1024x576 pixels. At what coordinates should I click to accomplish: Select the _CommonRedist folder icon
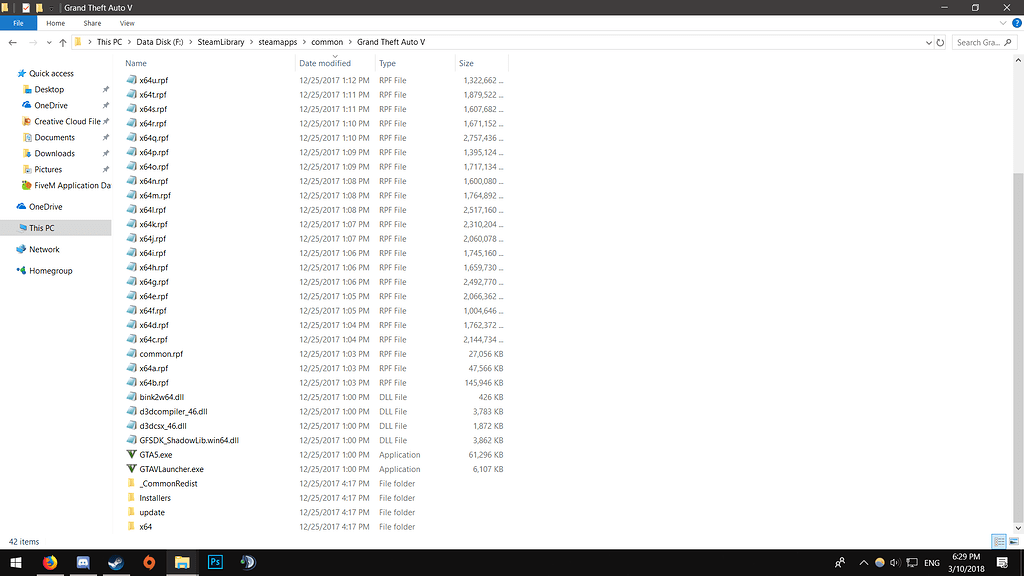coord(131,483)
